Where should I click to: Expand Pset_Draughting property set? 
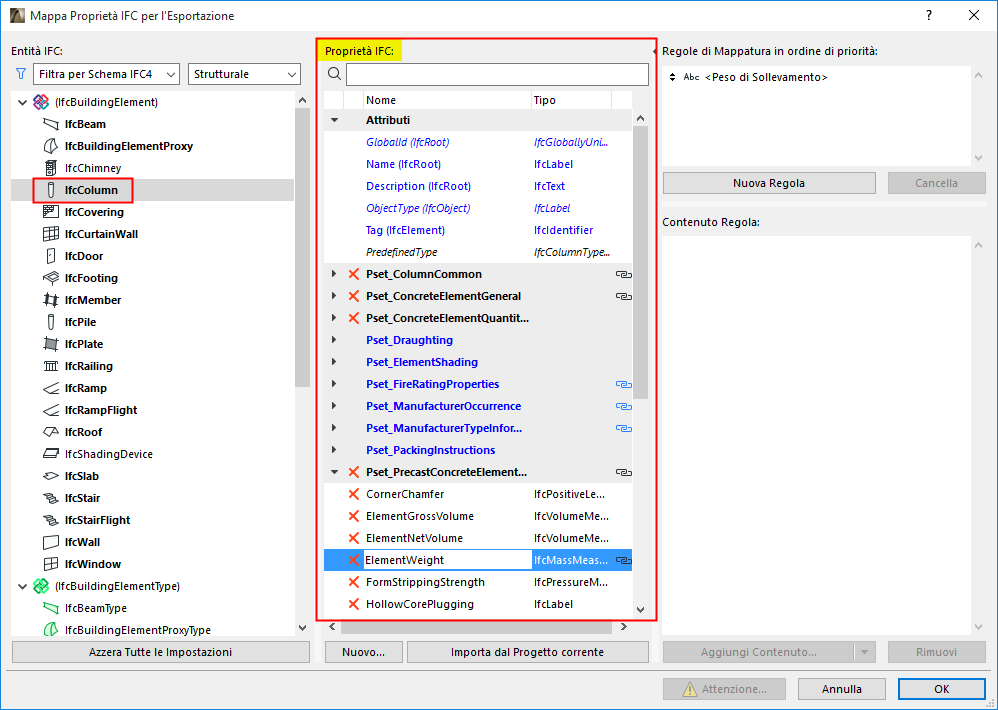click(334, 340)
